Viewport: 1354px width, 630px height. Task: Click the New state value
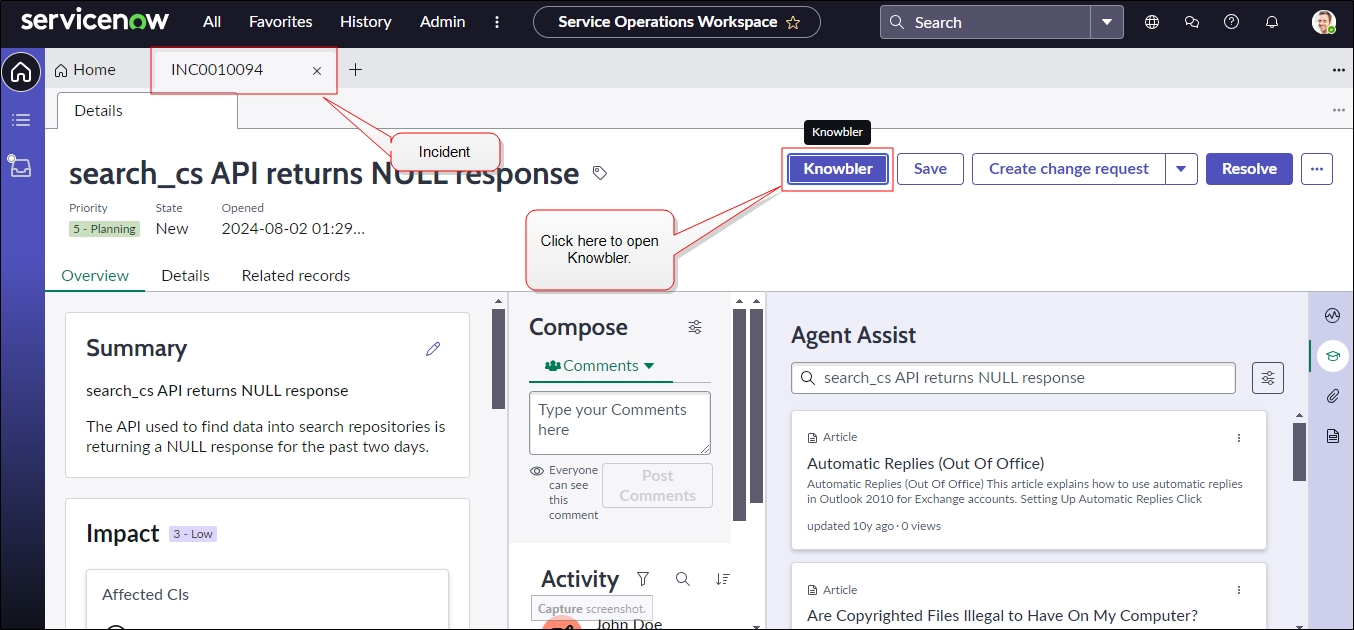[x=172, y=228]
